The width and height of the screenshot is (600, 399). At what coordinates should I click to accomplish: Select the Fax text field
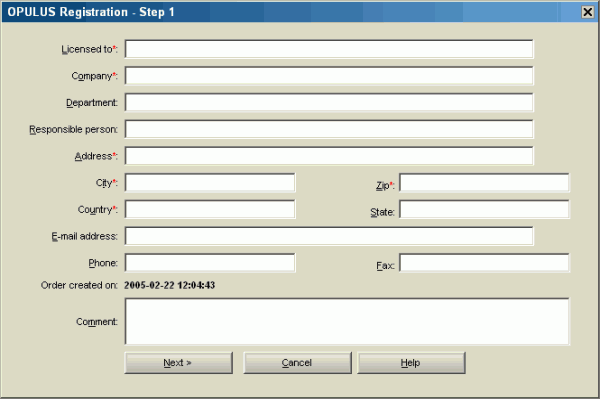coord(484,263)
